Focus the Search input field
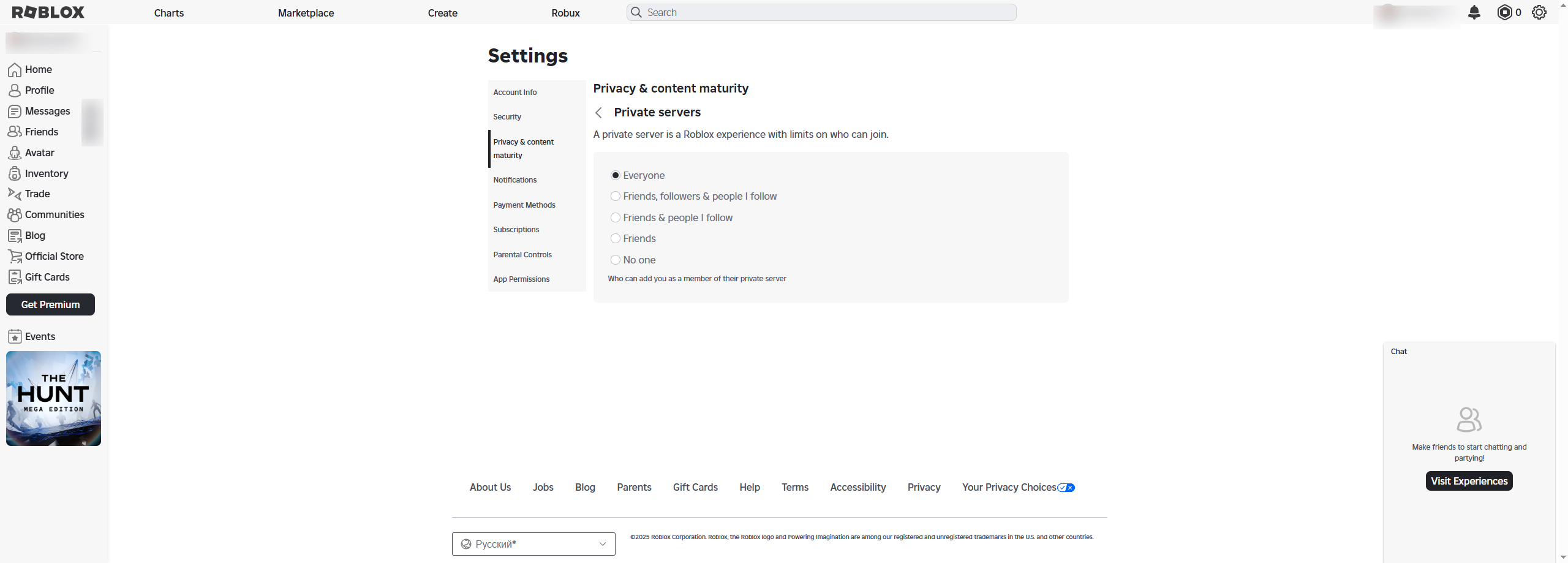Viewport: 1568px width, 563px height. click(821, 12)
